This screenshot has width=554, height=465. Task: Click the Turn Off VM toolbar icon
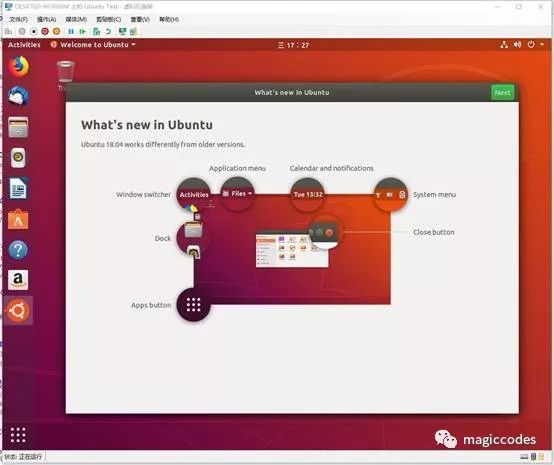point(34,31)
